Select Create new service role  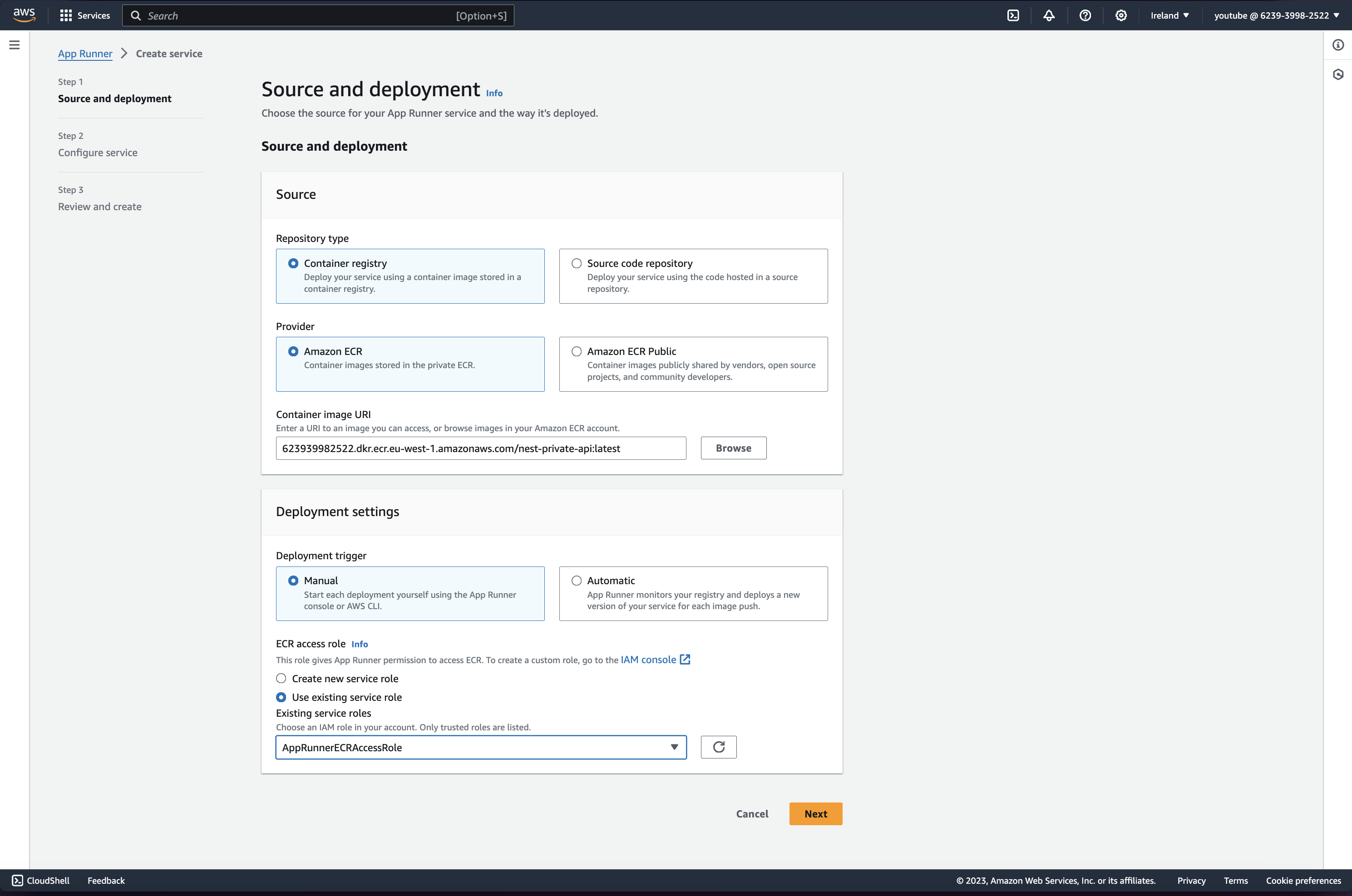tap(281, 678)
